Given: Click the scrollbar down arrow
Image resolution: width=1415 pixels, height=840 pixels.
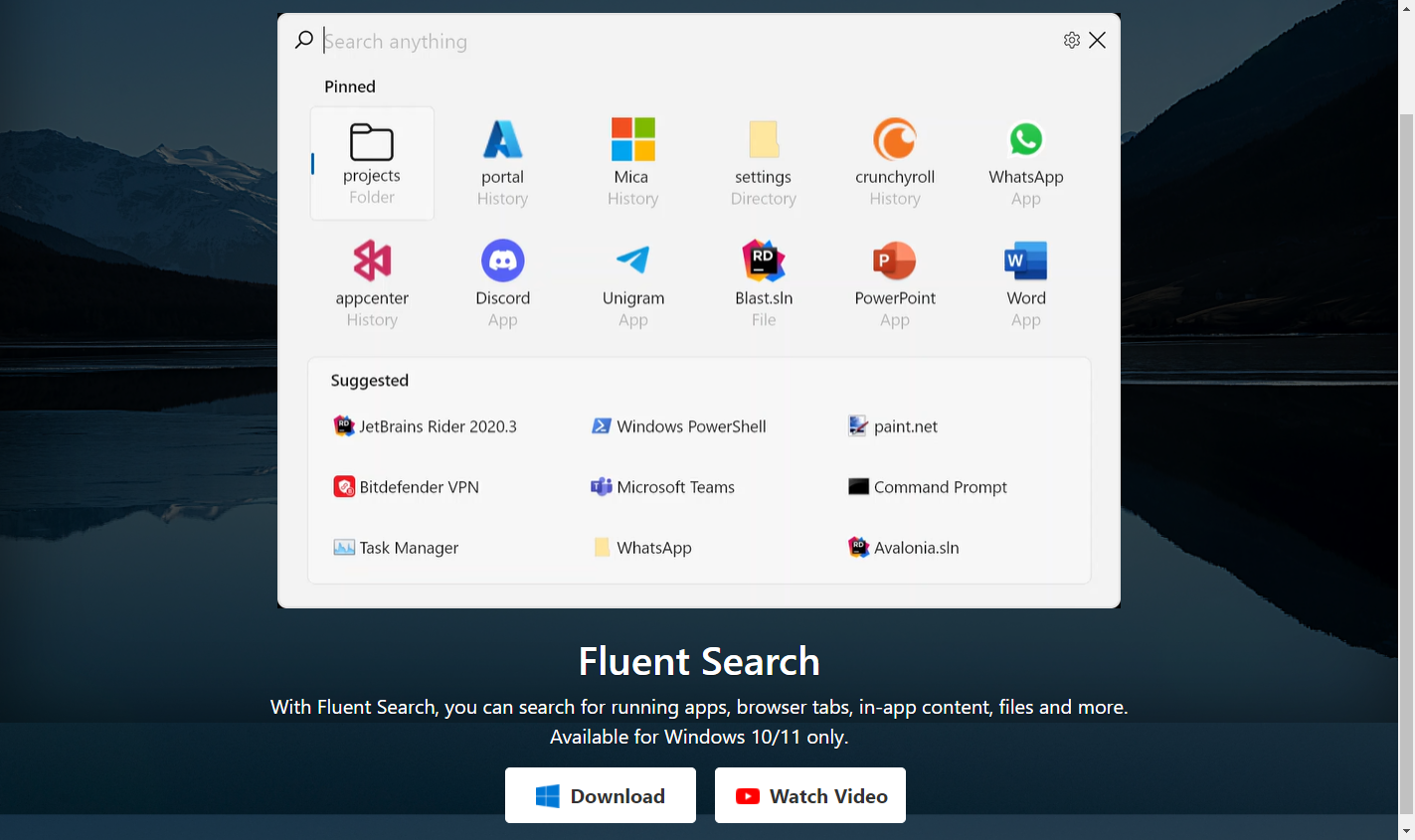Looking at the screenshot, I should 1406,831.
